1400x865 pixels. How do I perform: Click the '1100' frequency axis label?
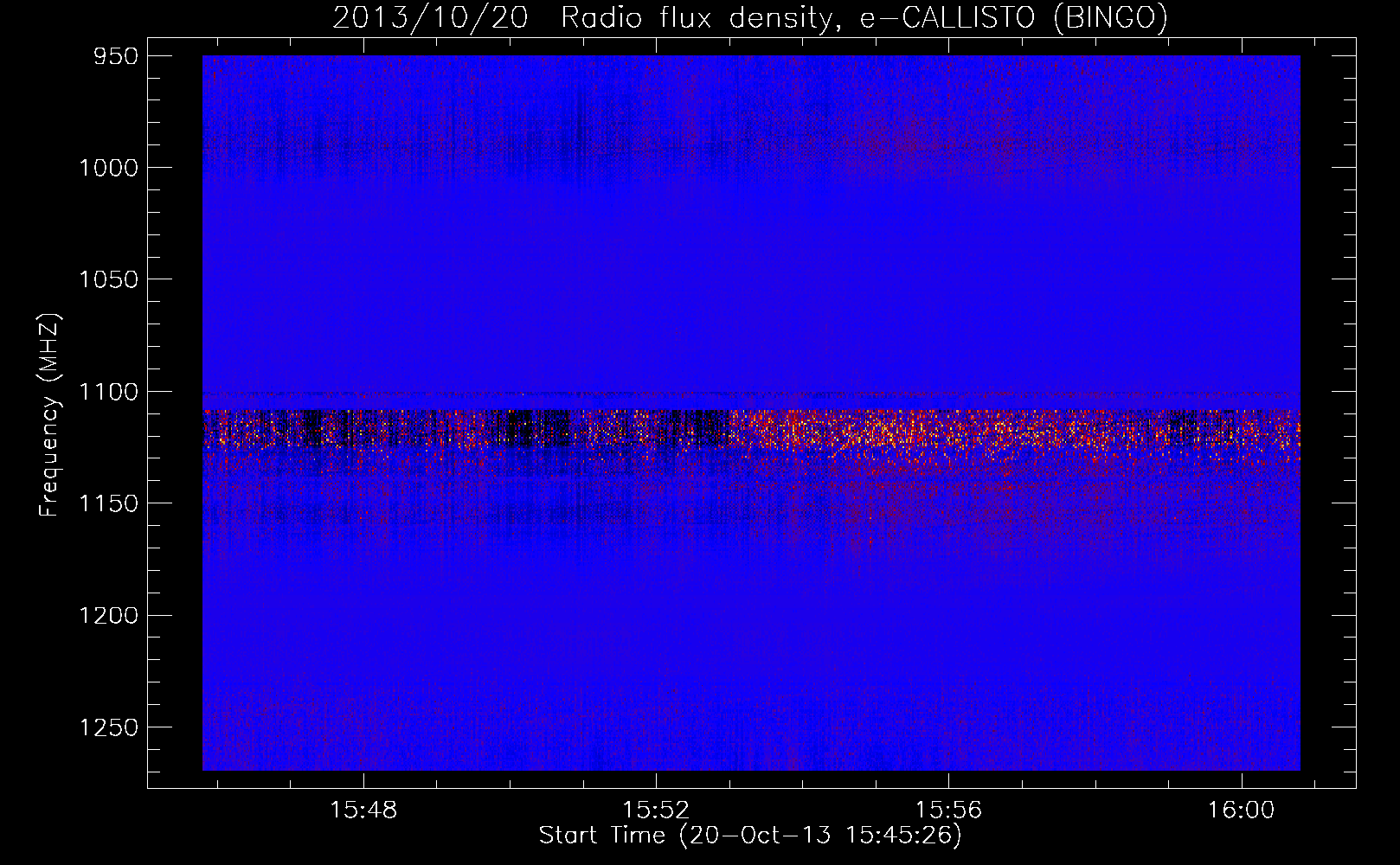pyautogui.click(x=108, y=392)
